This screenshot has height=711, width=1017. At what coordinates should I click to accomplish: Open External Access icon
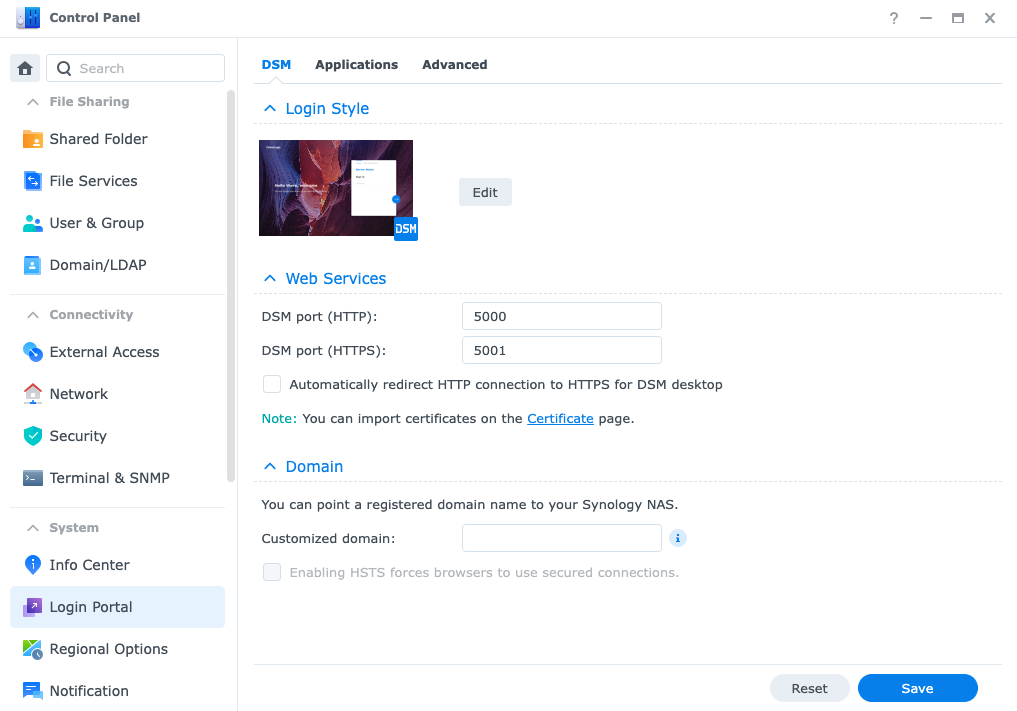point(33,352)
